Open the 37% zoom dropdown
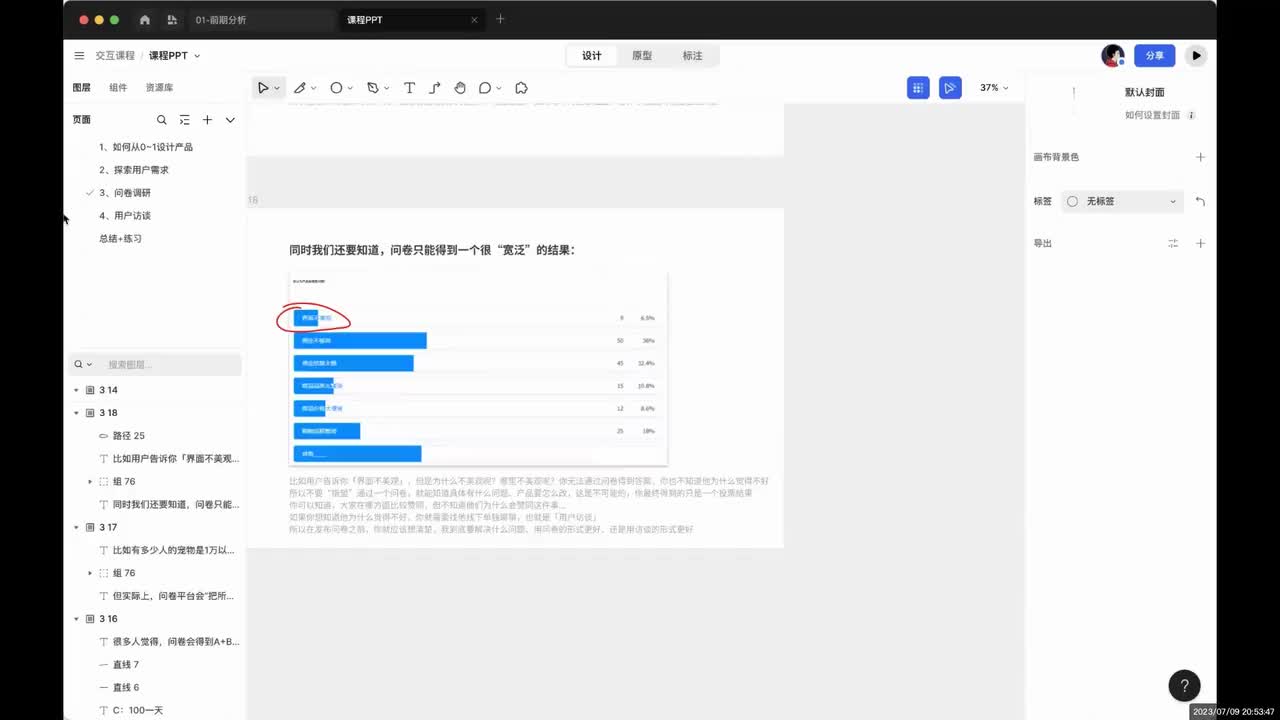Viewport: 1280px width, 720px height. pos(994,88)
